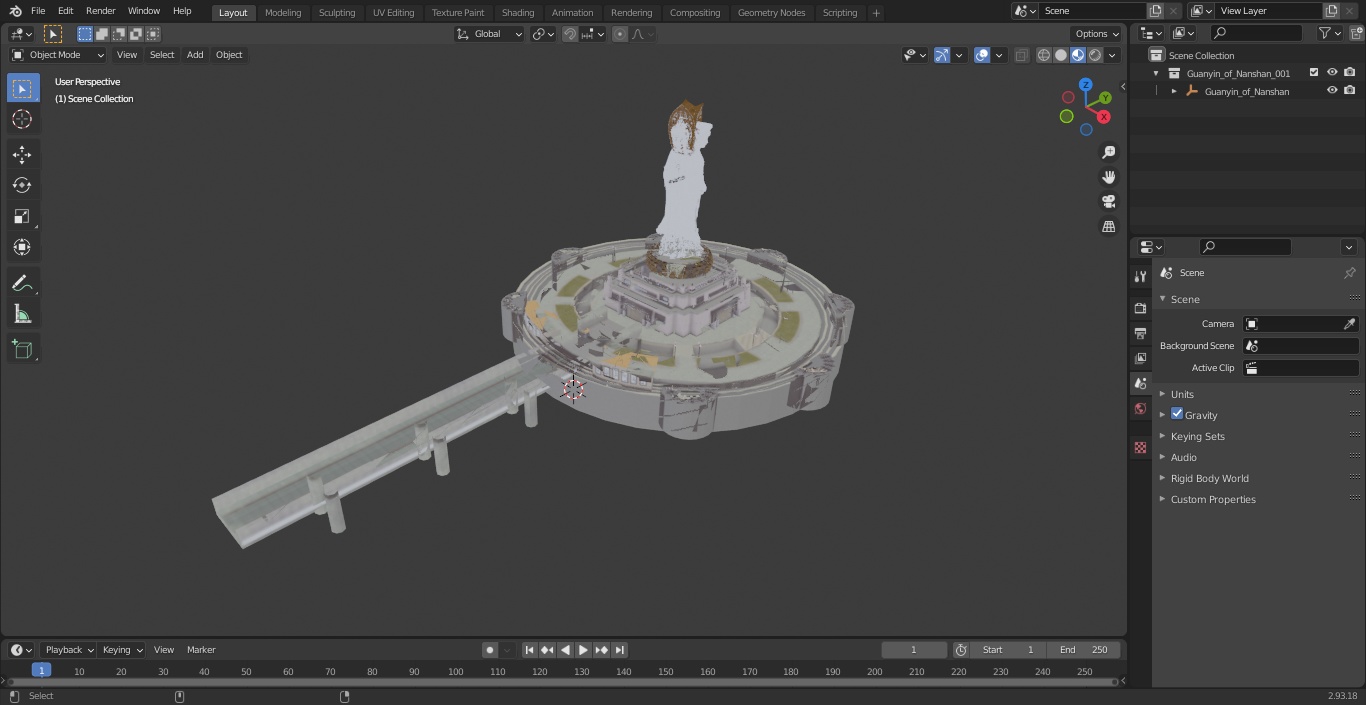Switch orthographic/perspective grid icon
The width and height of the screenshot is (1366, 705).
tap(1108, 227)
